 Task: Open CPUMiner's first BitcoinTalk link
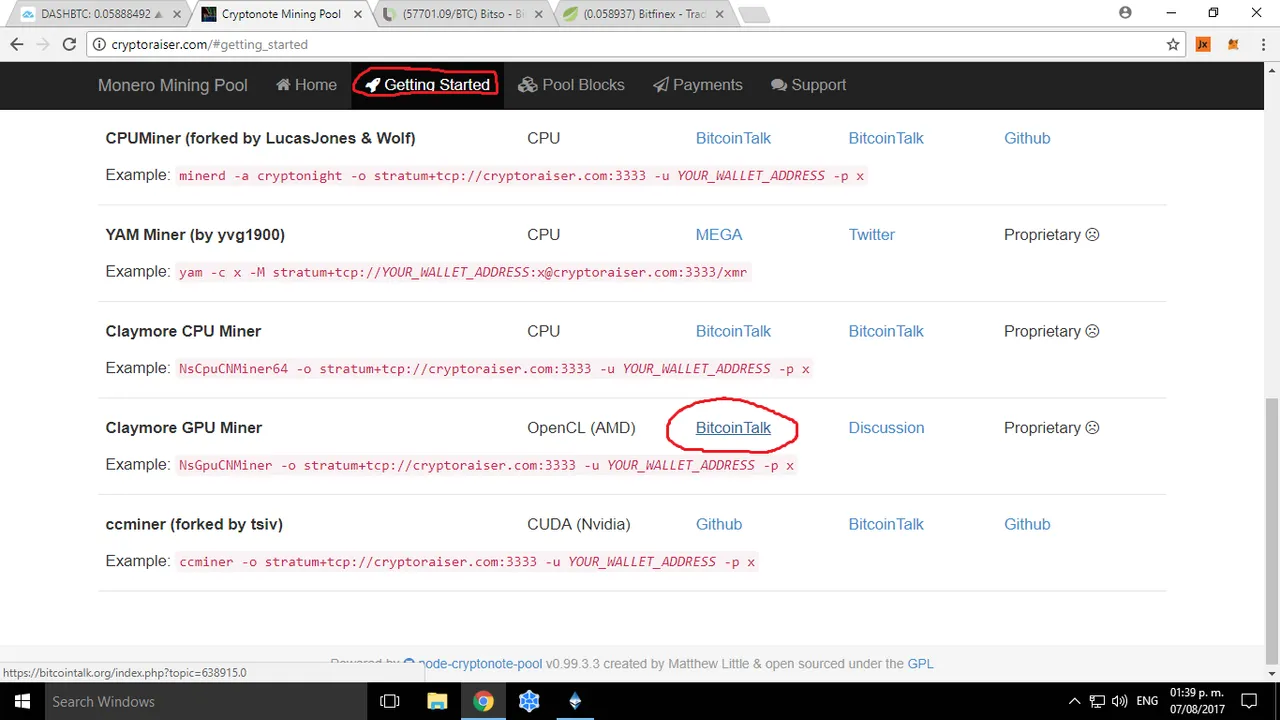tap(733, 138)
